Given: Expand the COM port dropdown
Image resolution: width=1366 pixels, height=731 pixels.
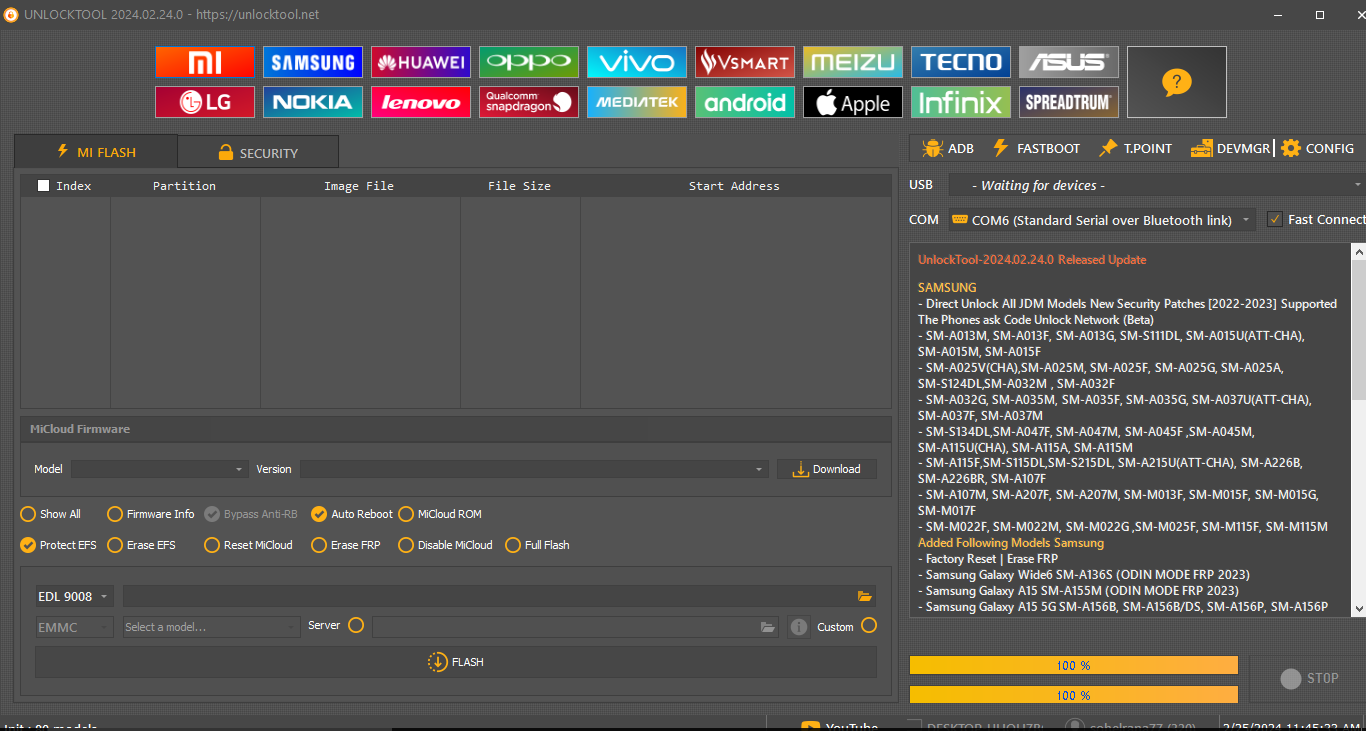Looking at the screenshot, I should click(1246, 220).
